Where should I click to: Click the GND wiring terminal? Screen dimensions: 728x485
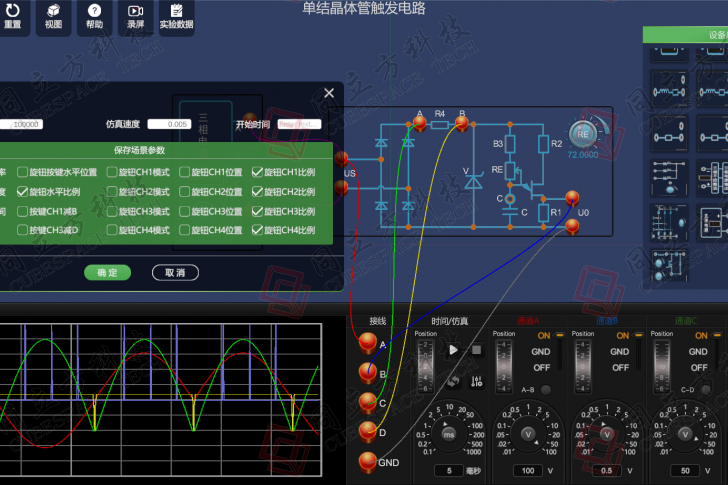368,461
